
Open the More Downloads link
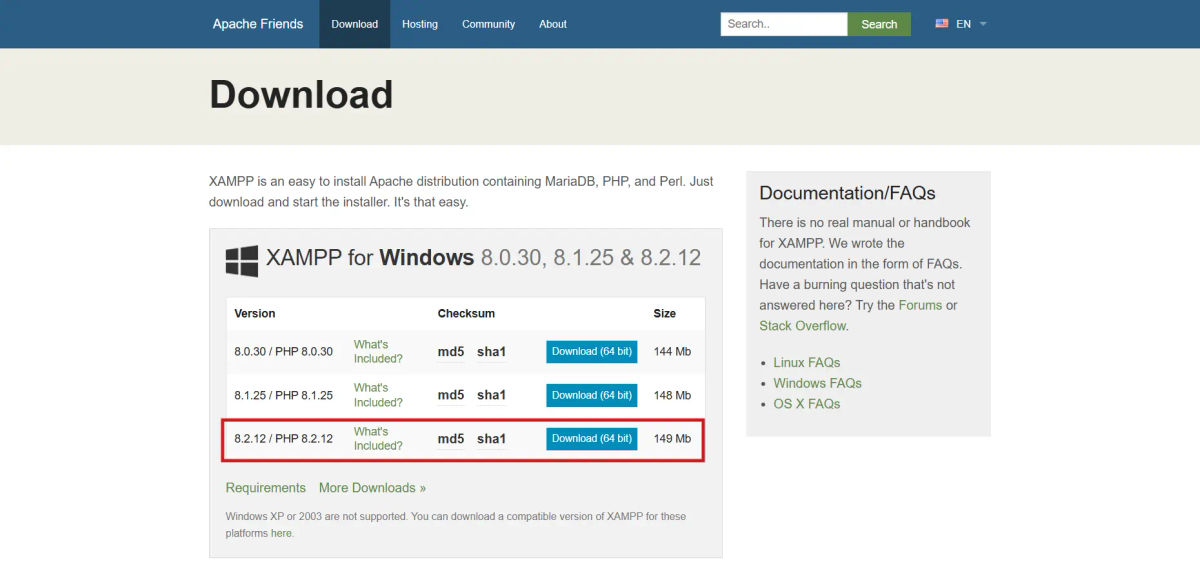point(372,488)
